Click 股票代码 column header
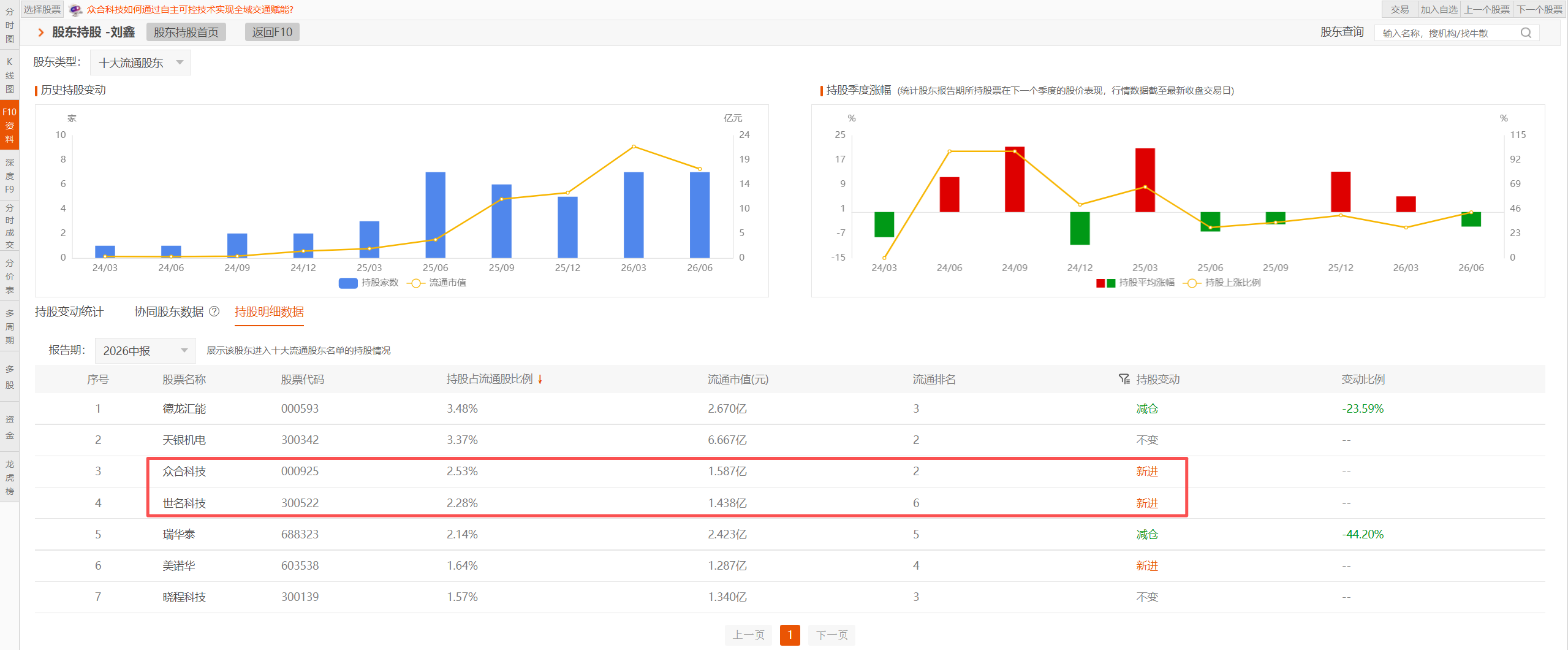Image resolution: width=1568 pixels, height=650 pixels. tap(303, 380)
